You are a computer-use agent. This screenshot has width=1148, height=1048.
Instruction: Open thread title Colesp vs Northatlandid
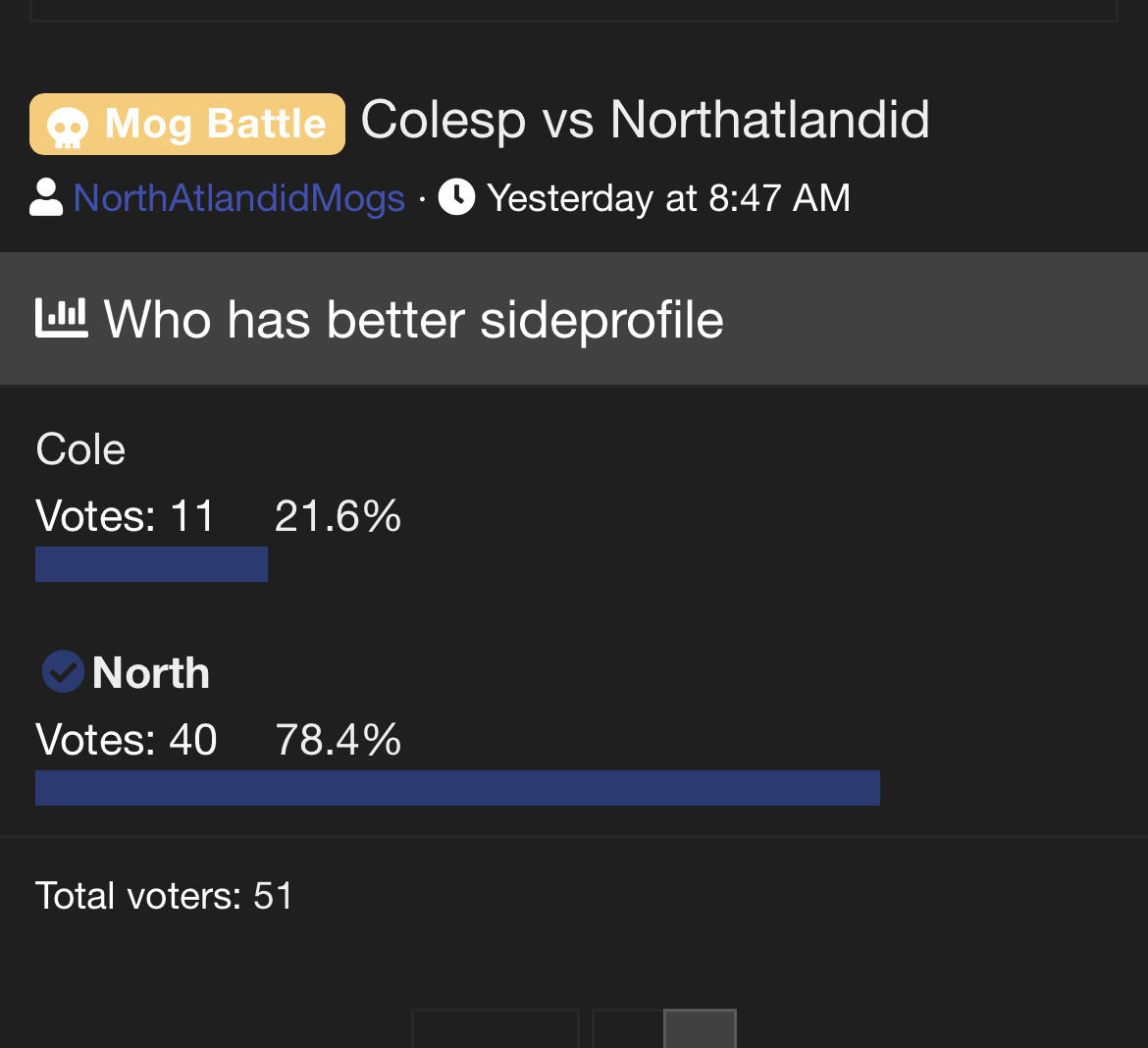645,120
